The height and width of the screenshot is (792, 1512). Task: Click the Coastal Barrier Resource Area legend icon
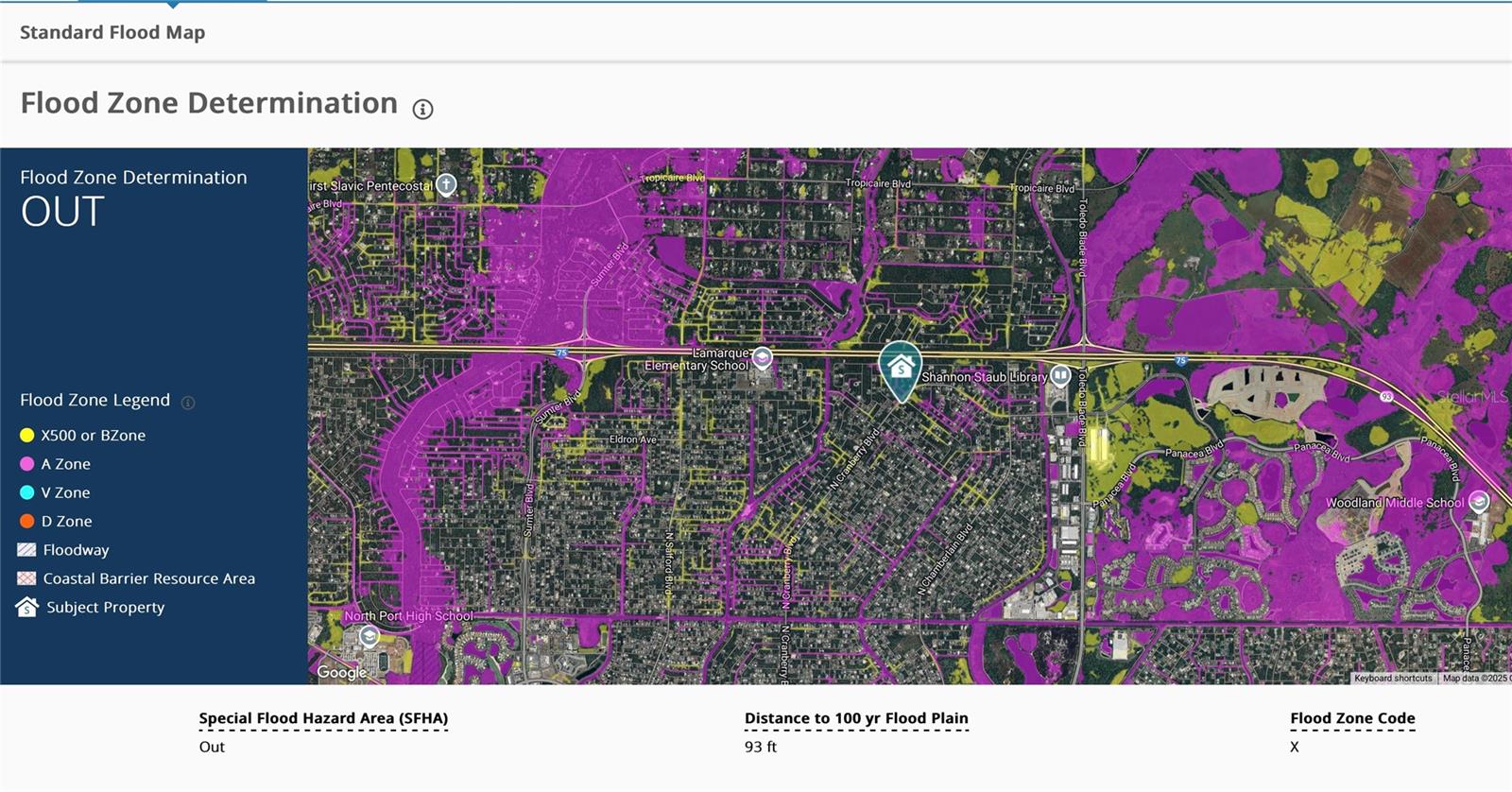pos(27,578)
